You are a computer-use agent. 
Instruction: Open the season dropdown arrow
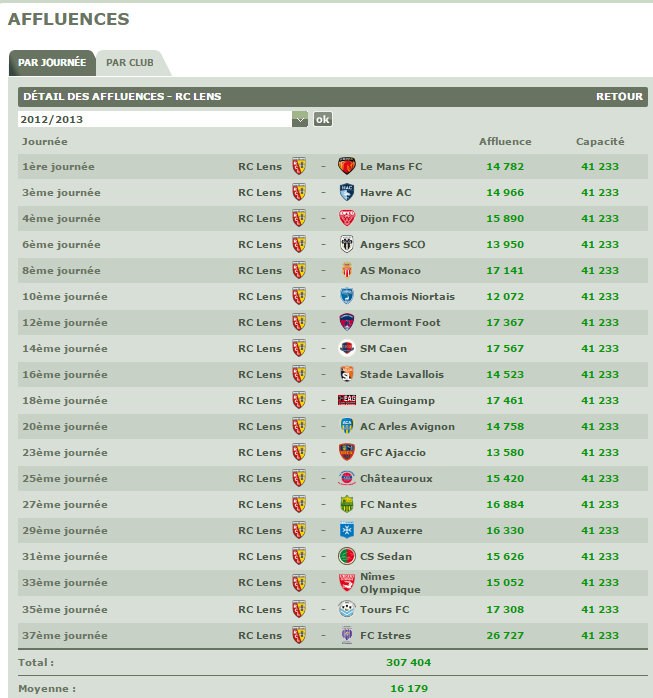300,119
